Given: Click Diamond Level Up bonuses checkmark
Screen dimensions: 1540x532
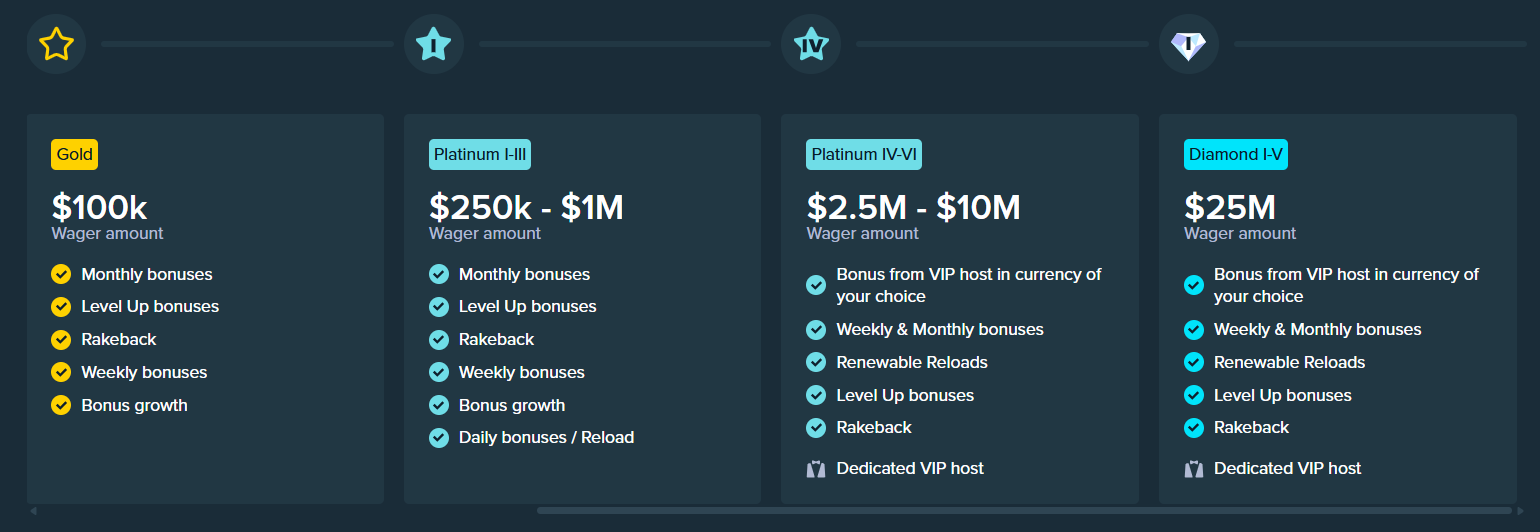Looking at the screenshot, I should (x=1193, y=395).
